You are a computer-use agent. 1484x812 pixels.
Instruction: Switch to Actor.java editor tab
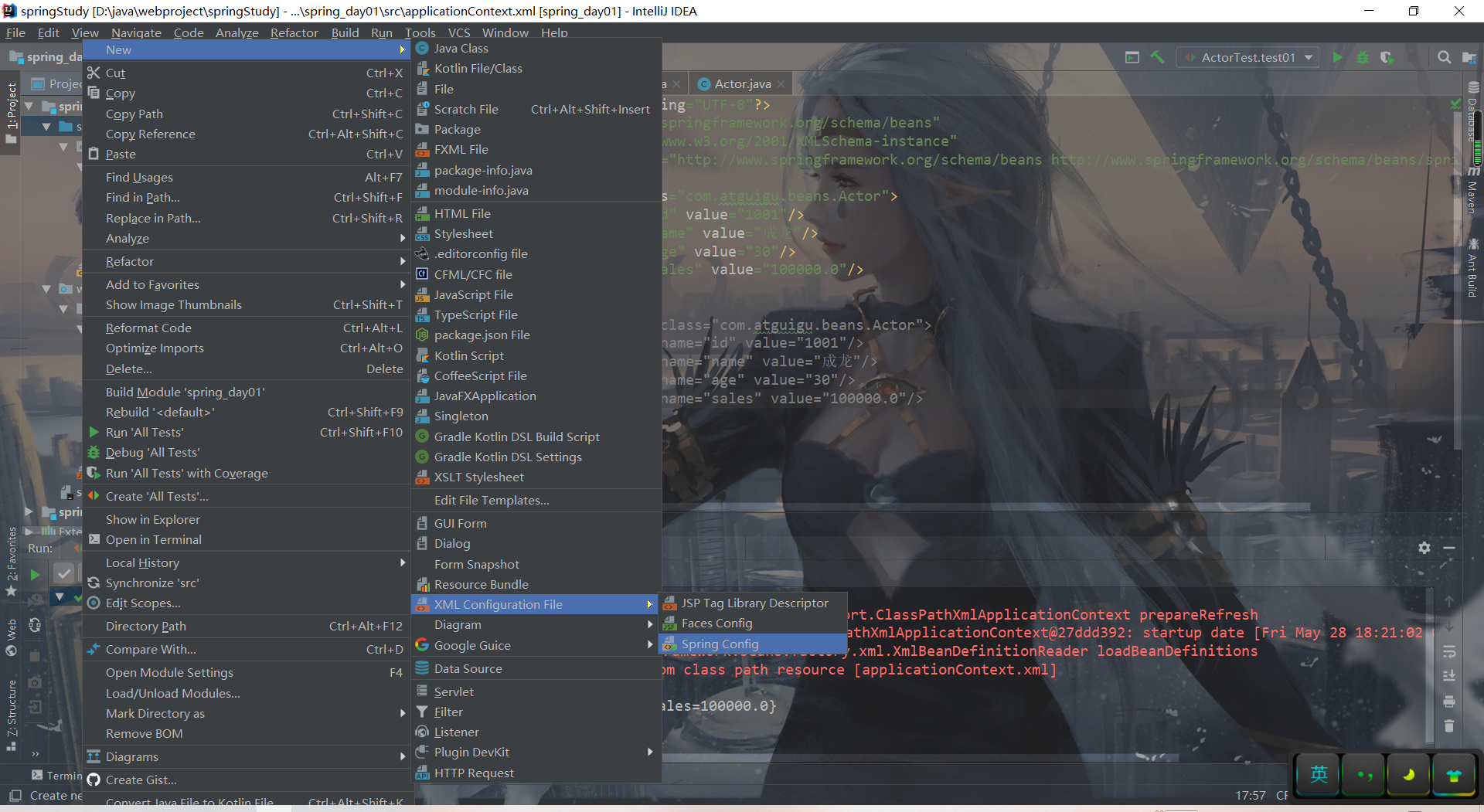[x=742, y=83]
